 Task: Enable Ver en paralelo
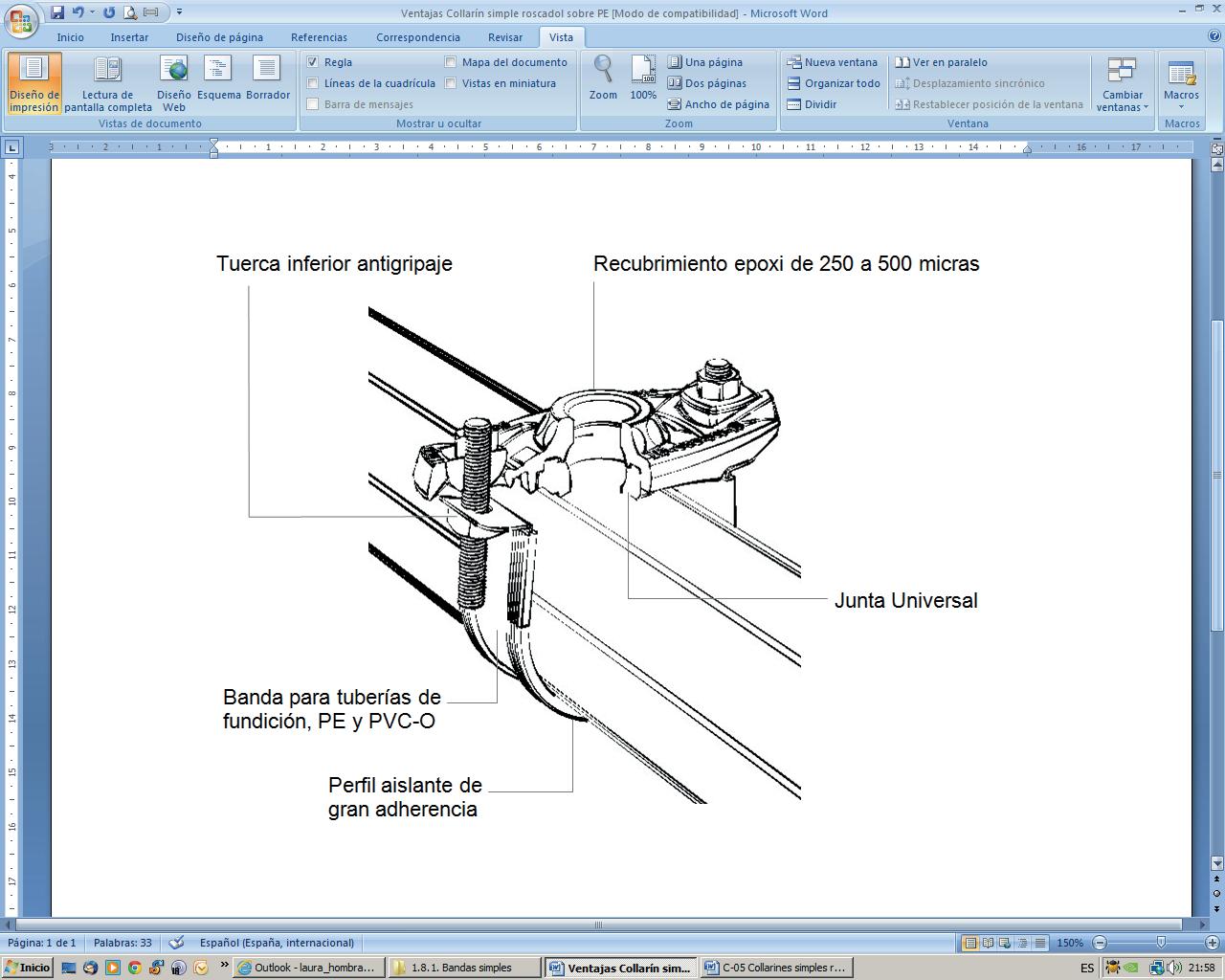941,62
